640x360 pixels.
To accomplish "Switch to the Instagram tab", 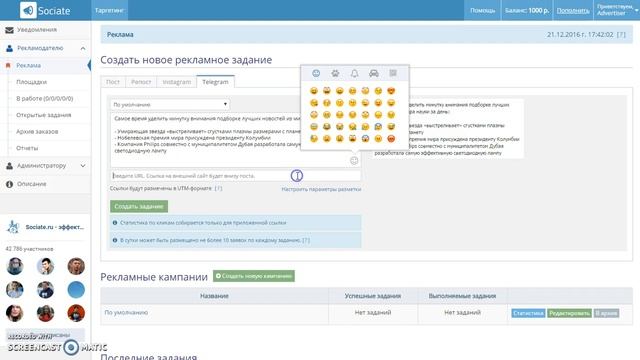I will click(x=176, y=82).
